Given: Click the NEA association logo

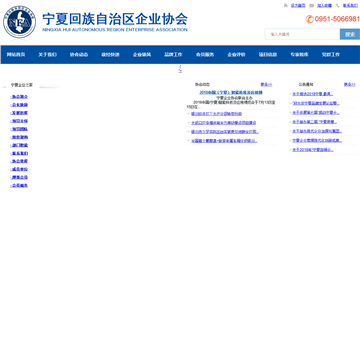Looking at the screenshot, I should click(19, 22).
